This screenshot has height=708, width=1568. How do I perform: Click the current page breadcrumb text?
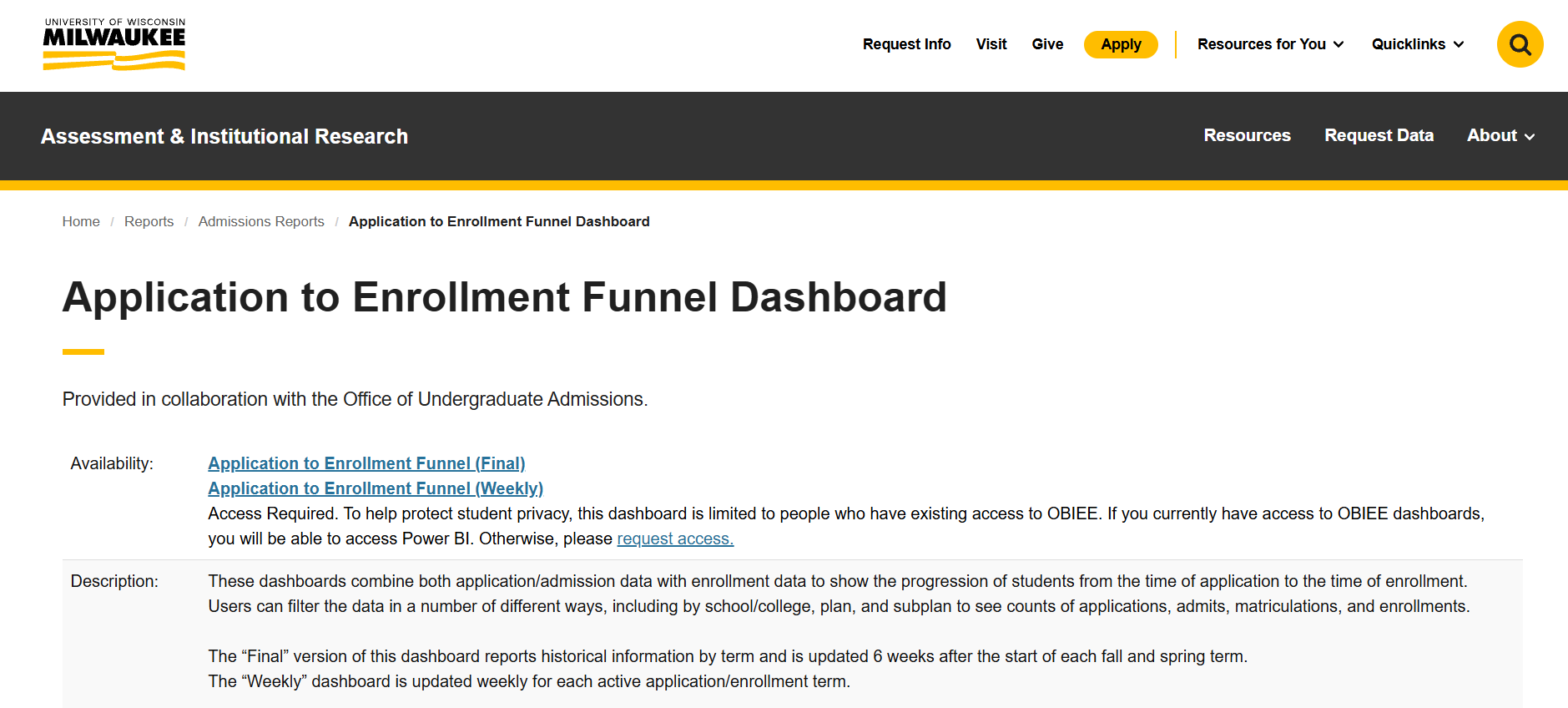pos(499,221)
